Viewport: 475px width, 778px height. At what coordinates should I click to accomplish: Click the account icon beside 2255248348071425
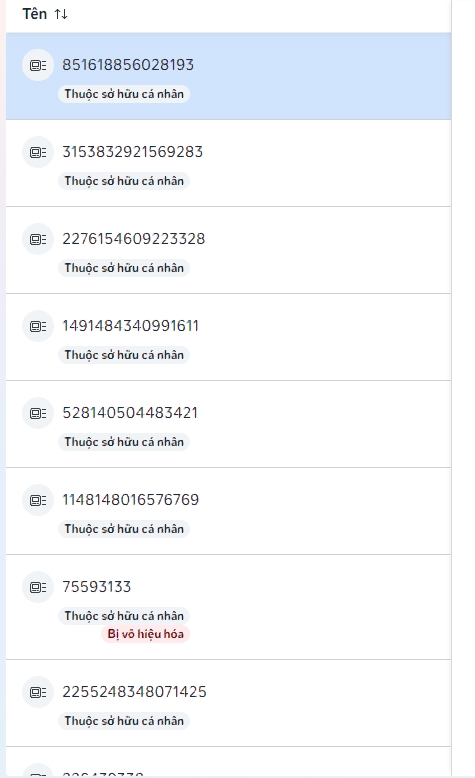pos(38,692)
